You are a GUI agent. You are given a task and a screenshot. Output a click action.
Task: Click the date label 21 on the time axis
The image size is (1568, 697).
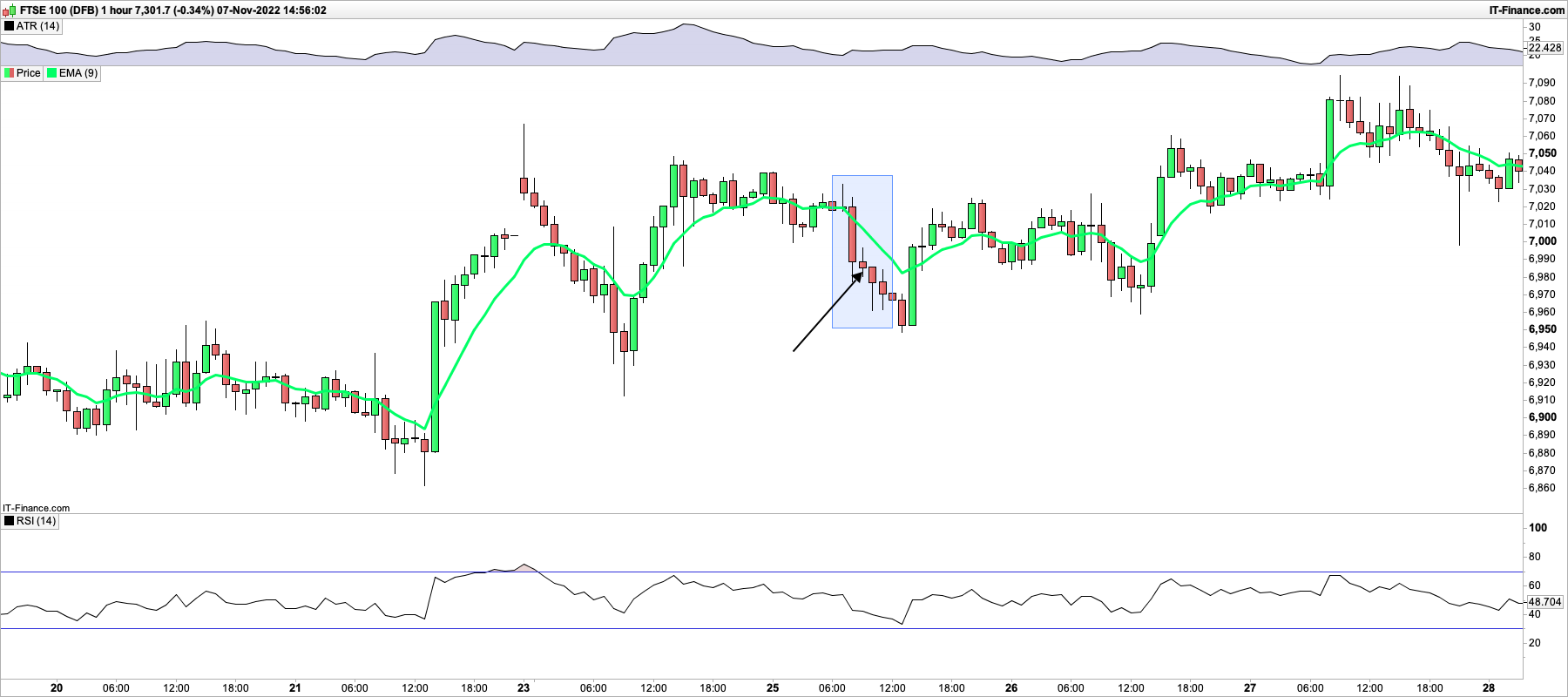[x=295, y=687]
